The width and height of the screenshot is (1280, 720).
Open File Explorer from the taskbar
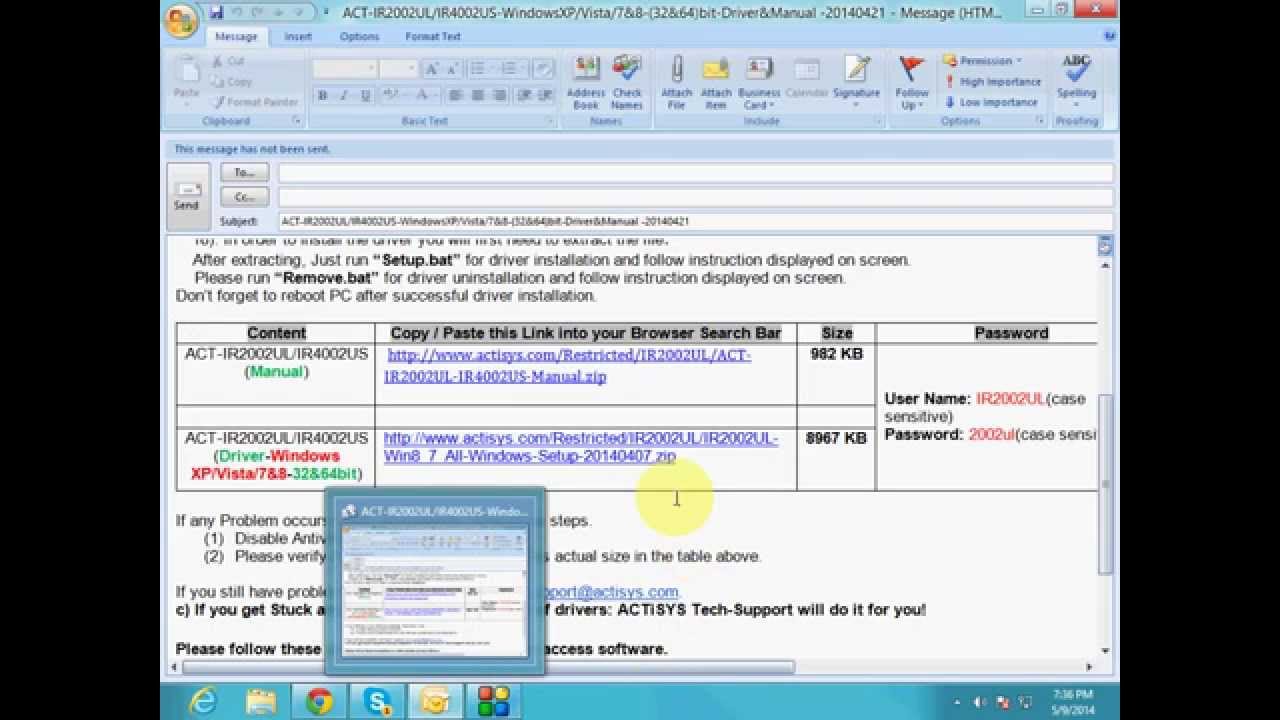pyautogui.click(x=261, y=701)
